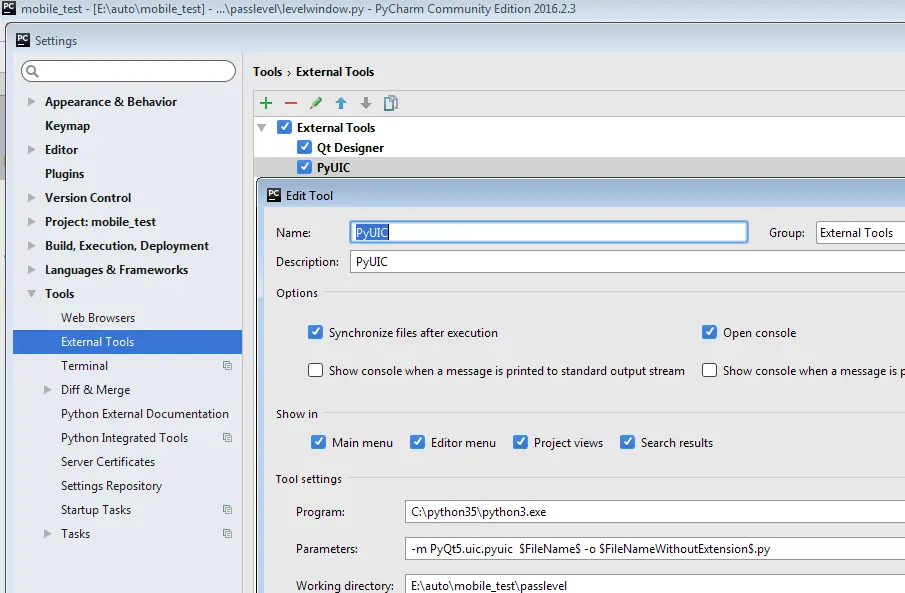Move tool up with blue arrow

click(341, 103)
